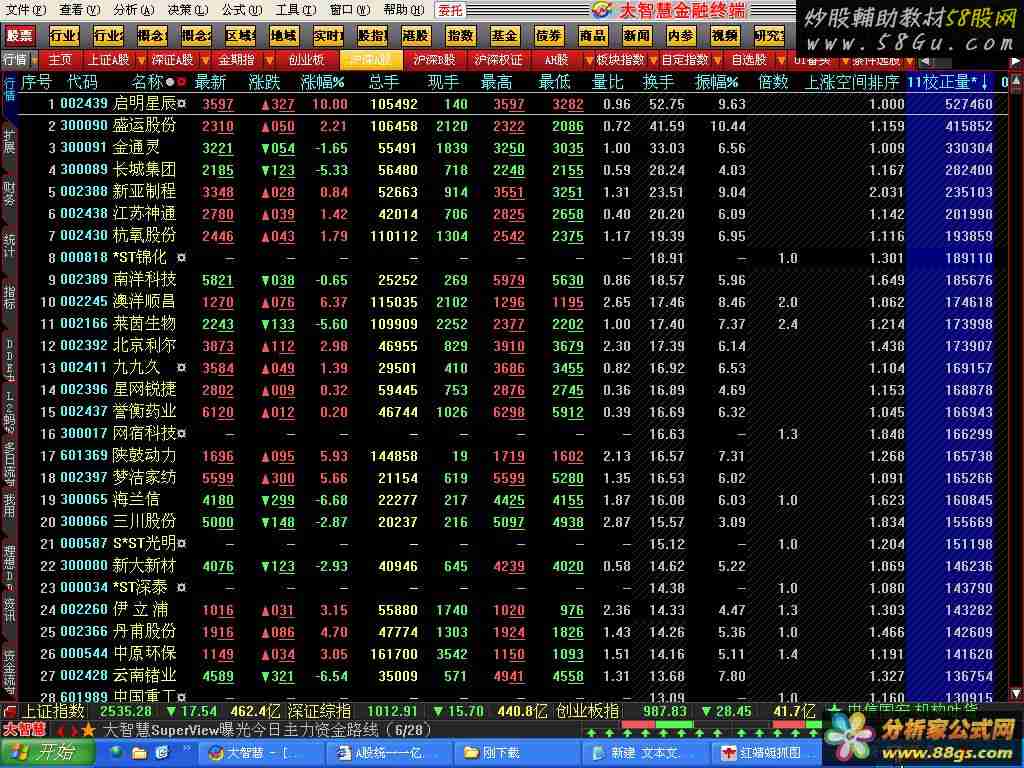
Task: Open the 研究 research toolbar button
Action: [769, 35]
